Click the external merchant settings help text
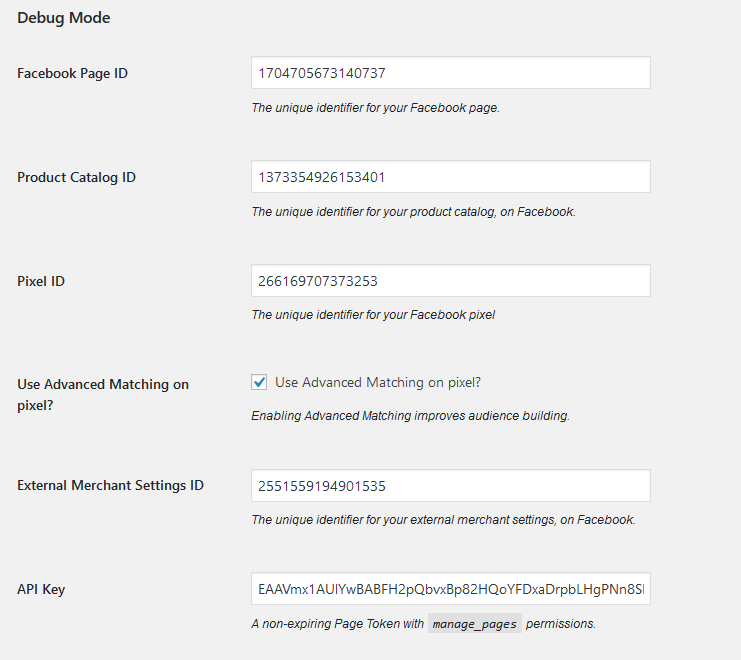Image resolution: width=741 pixels, height=660 pixels. click(443, 520)
